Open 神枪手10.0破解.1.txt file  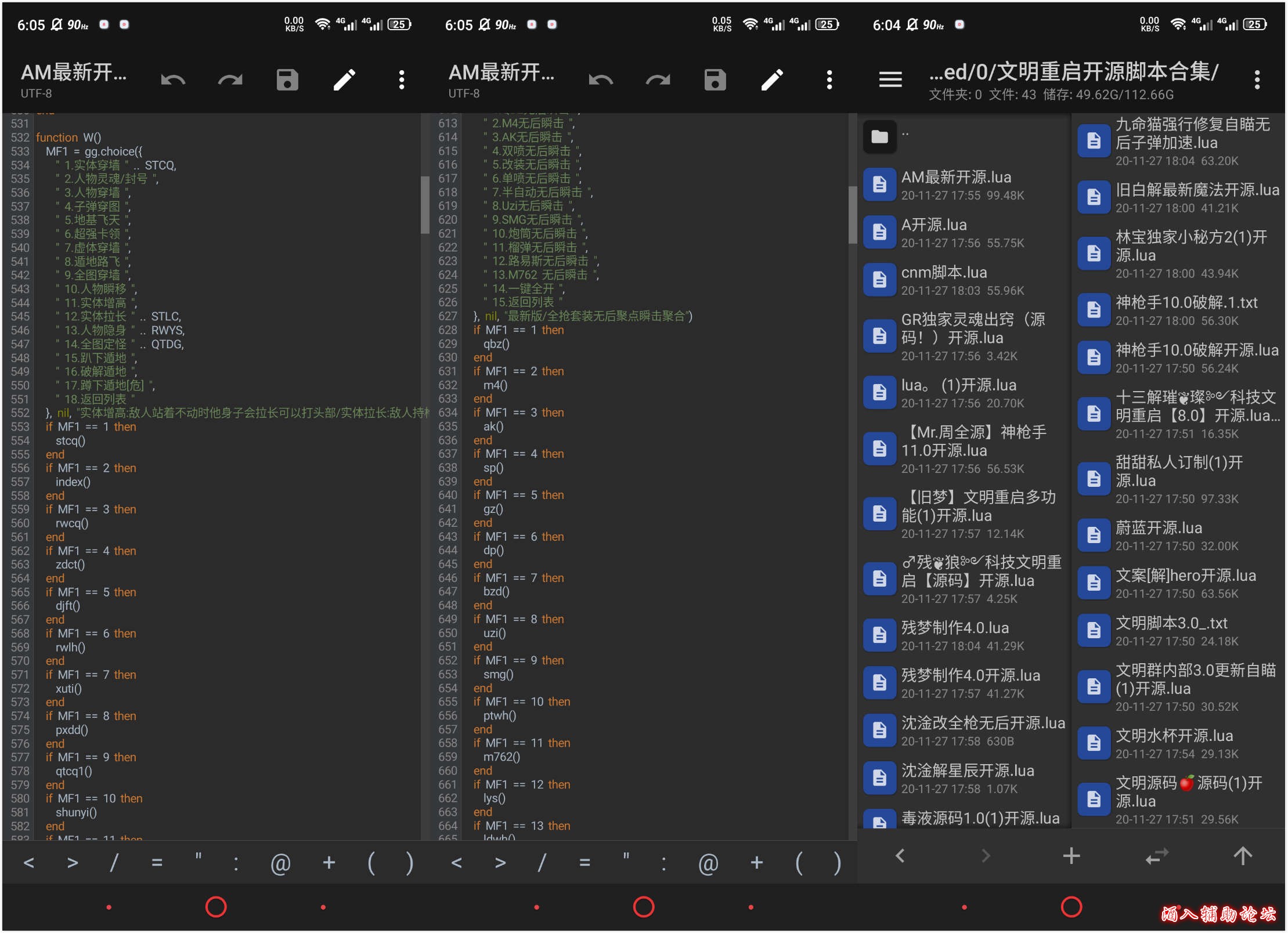[x=1178, y=310]
